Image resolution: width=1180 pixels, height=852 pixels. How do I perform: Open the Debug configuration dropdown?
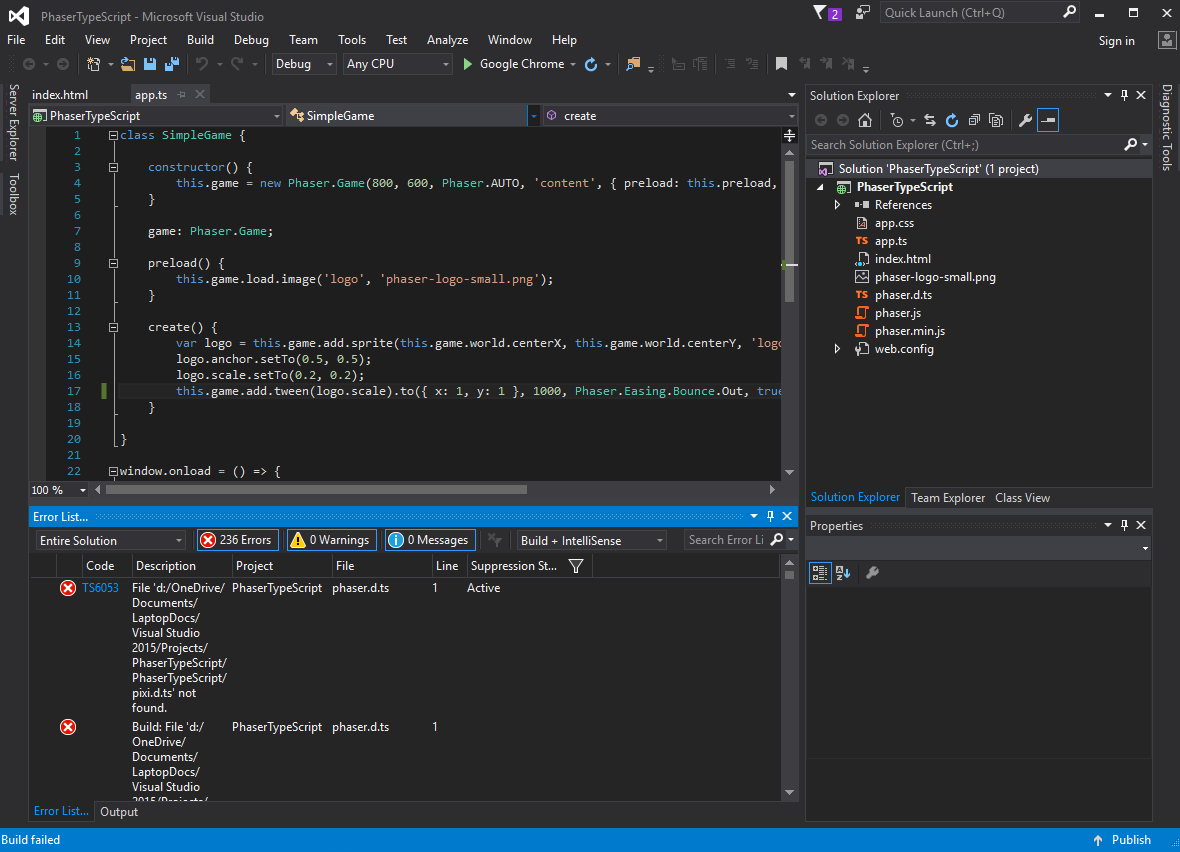coord(303,64)
